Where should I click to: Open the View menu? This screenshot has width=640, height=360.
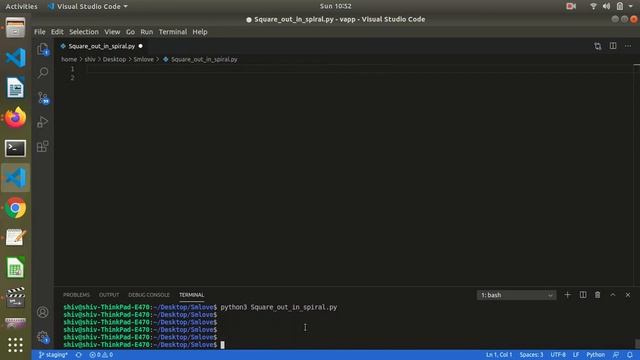[x=112, y=32]
